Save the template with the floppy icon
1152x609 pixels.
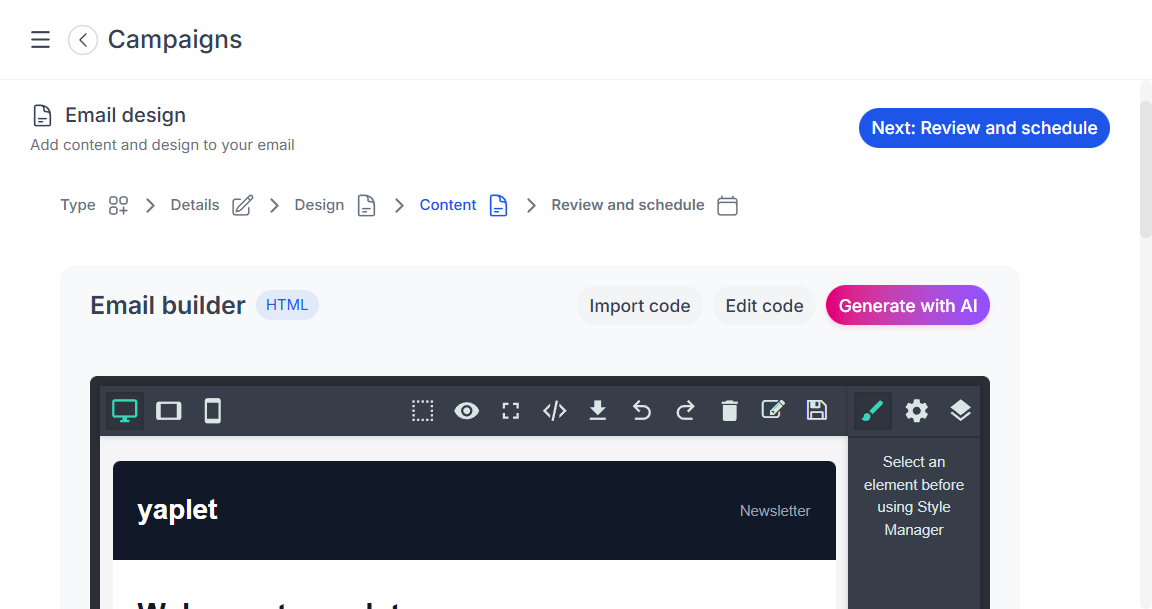point(817,411)
